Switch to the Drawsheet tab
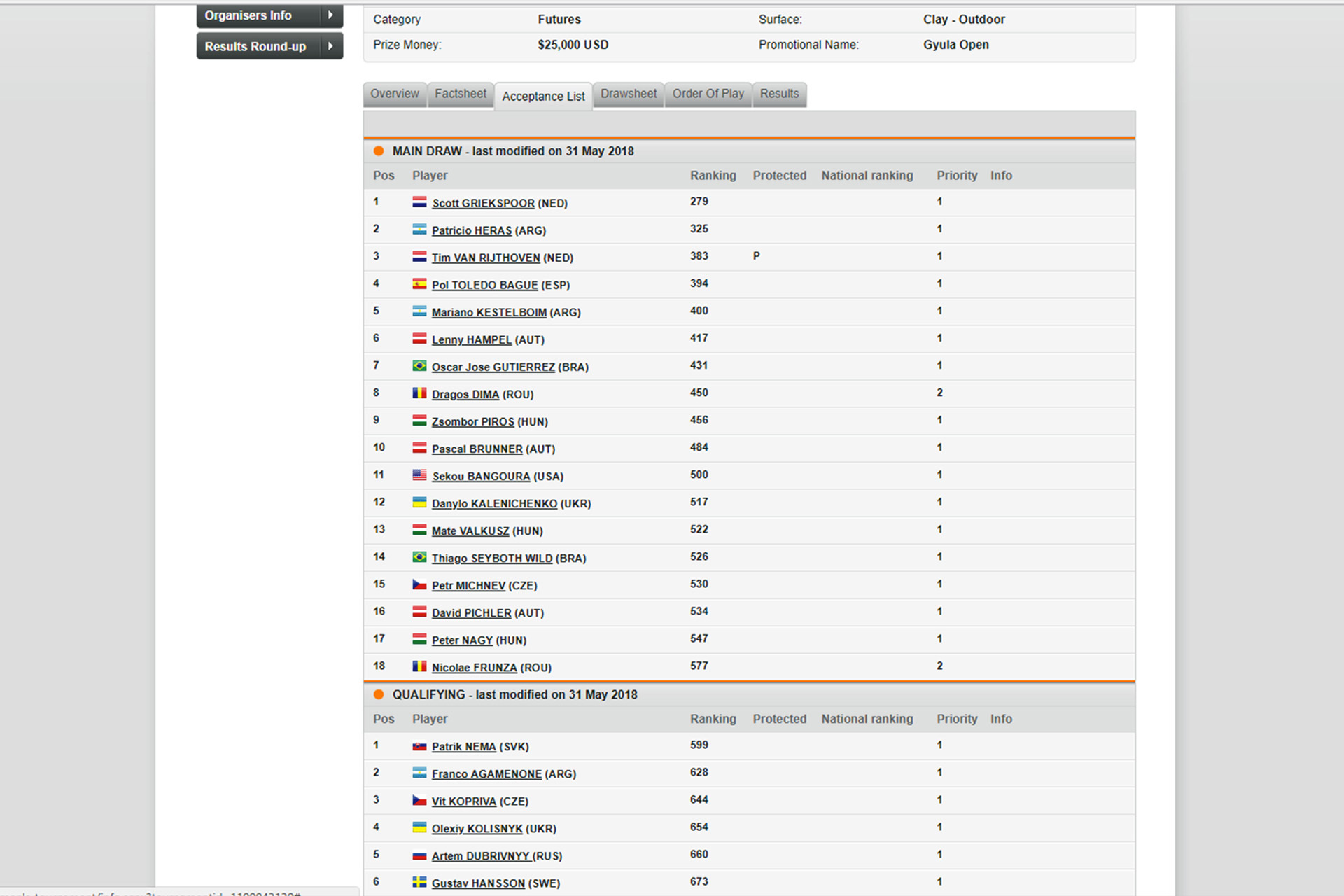The width and height of the screenshot is (1344, 896). pos(628,94)
